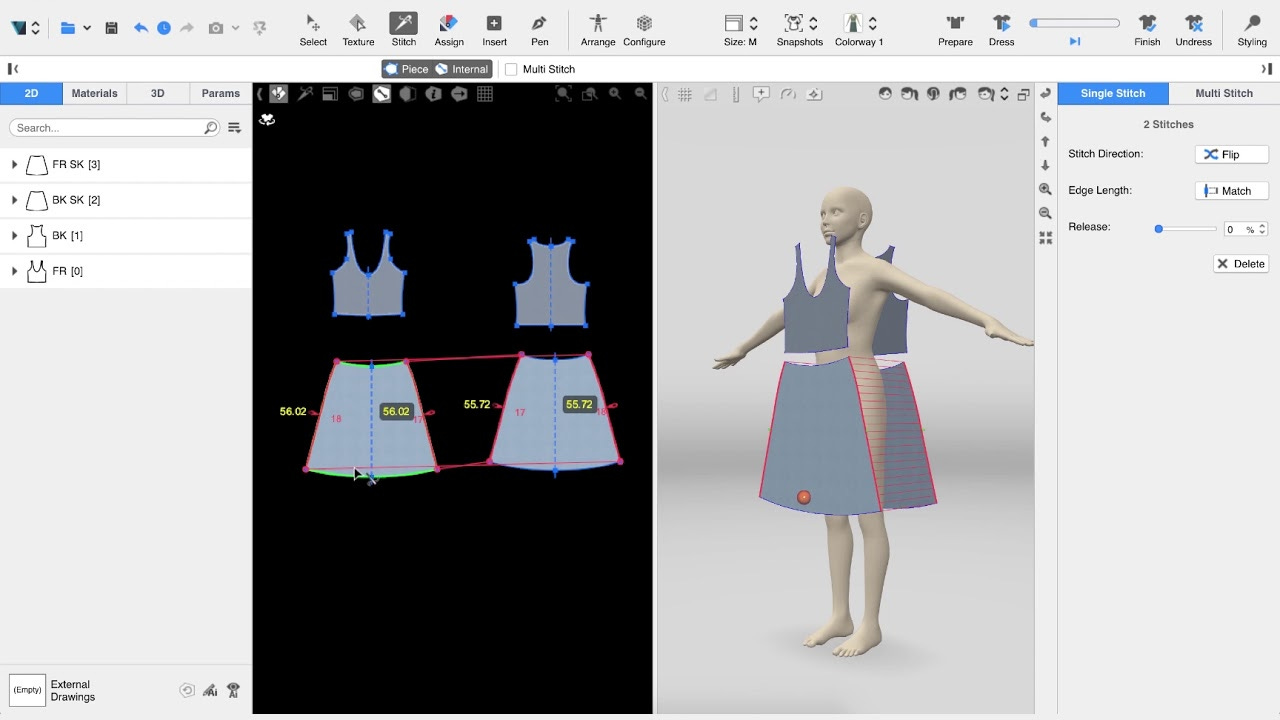Screen dimensions: 1280x720
Task: Open the Arrange avatar tool
Action: pos(598,30)
